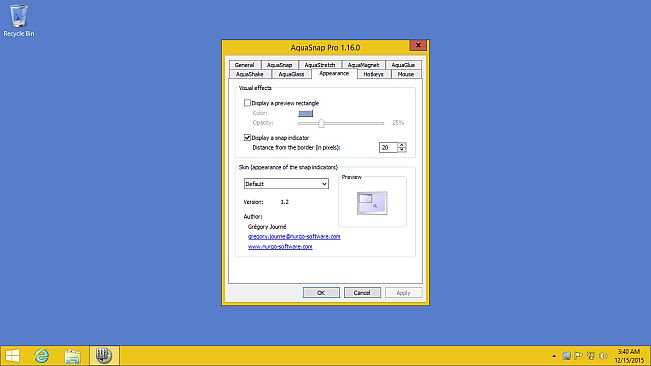Click the skin preview thumbnail
Screen dimensions: 651x366
(x=372, y=203)
